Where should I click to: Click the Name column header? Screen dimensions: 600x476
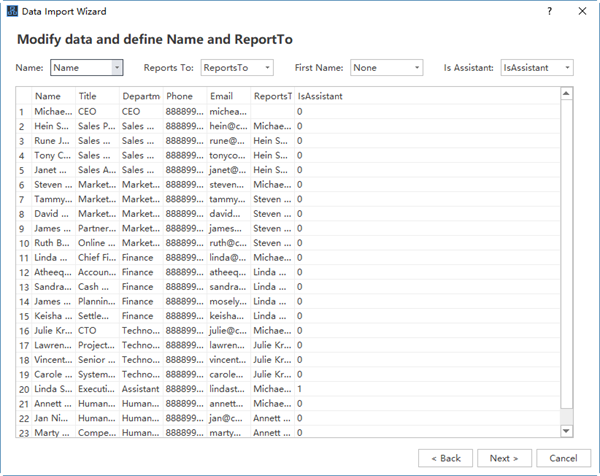pyautogui.click(x=48, y=96)
